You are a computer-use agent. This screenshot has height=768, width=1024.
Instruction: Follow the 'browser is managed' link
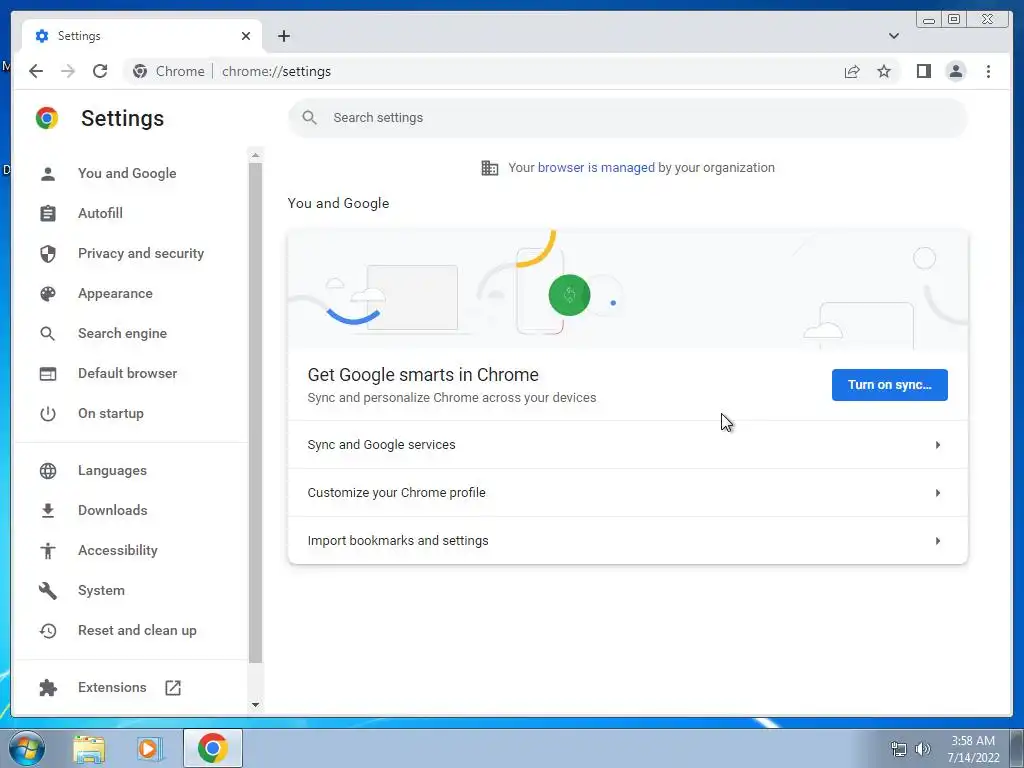(596, 168)
